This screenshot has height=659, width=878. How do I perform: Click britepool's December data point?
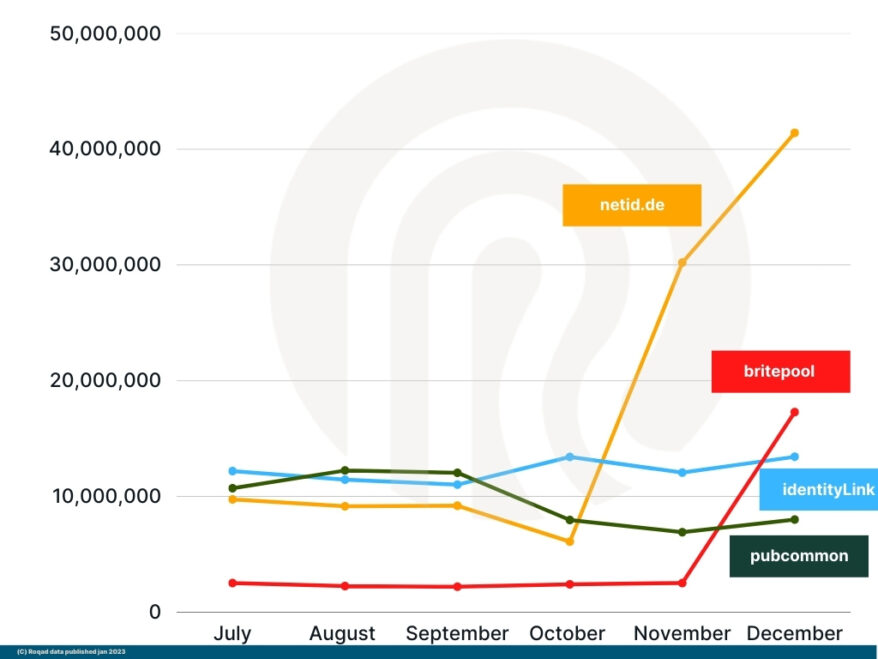tap(794, 412)
